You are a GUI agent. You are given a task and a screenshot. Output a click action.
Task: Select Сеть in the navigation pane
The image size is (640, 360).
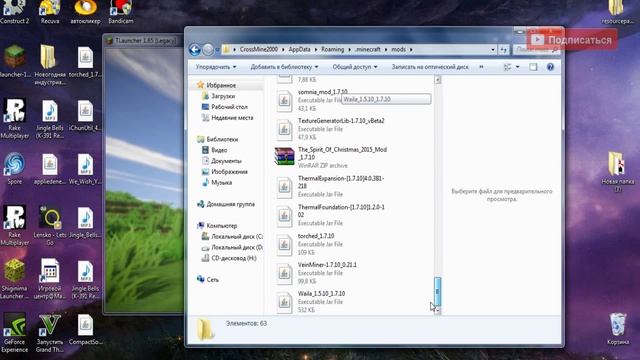212,280
